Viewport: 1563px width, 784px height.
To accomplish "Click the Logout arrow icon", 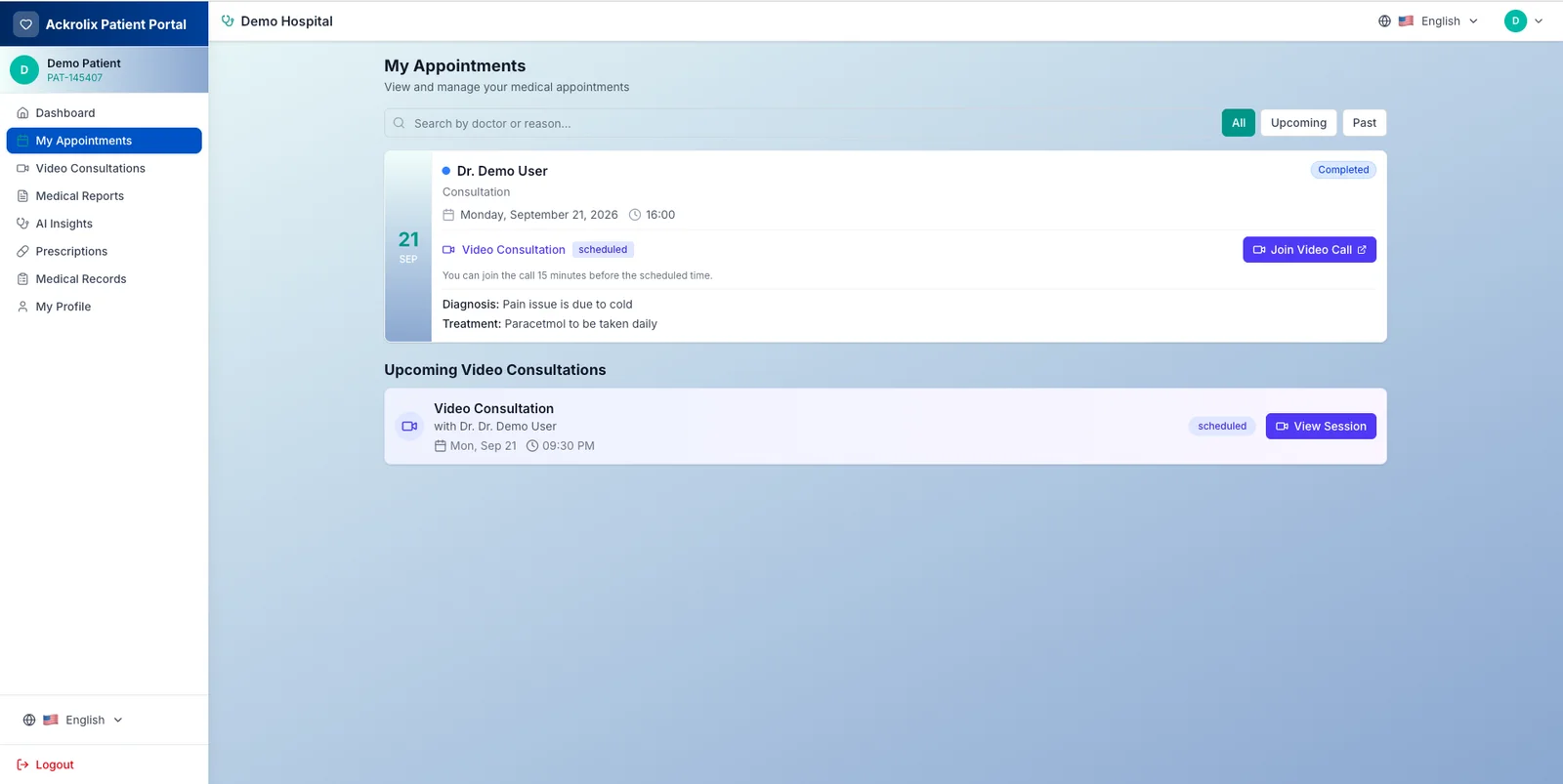I will 22,764.
